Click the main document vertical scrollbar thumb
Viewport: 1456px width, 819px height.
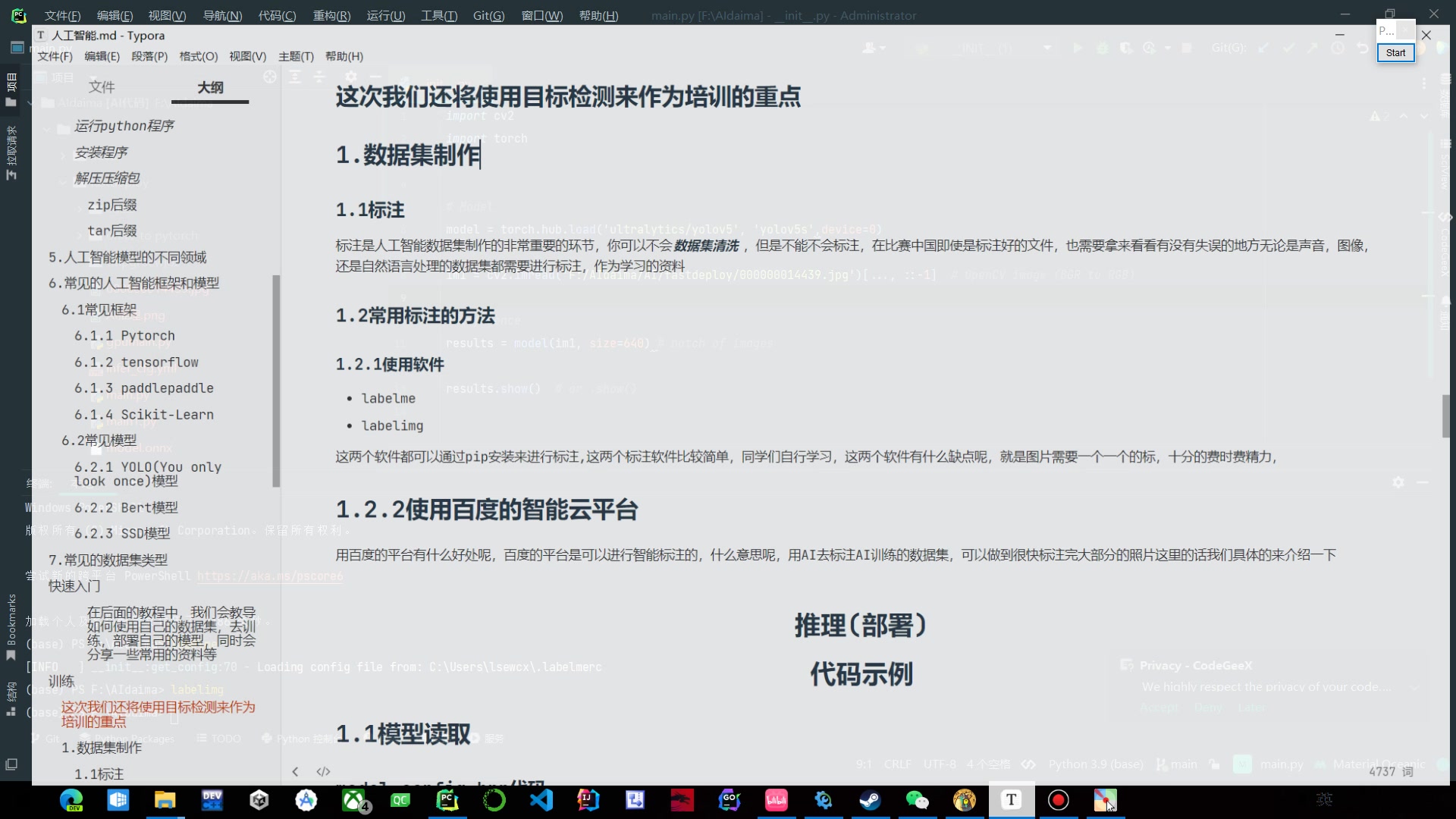1446,416
